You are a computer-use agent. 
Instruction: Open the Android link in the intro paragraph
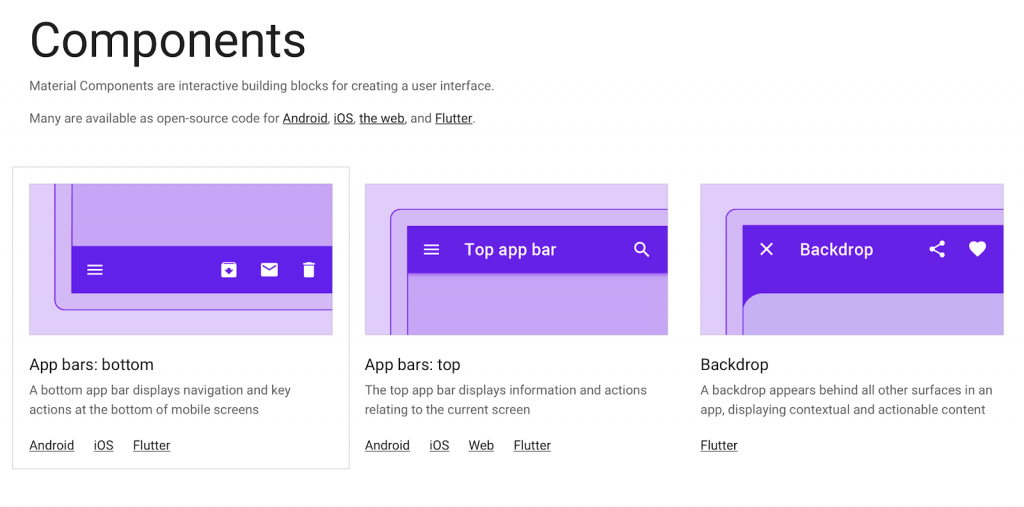pyautogui.click(x=305, y=118)
